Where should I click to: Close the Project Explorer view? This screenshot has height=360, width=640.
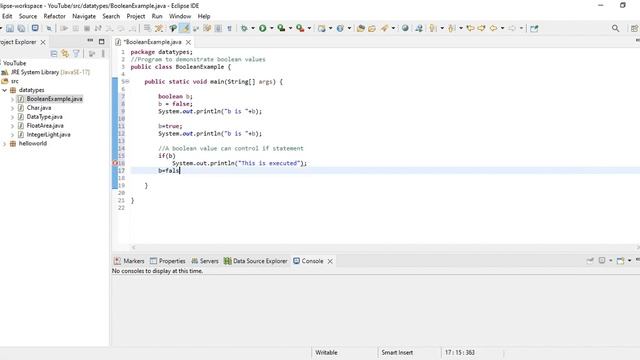pos(43,42)
